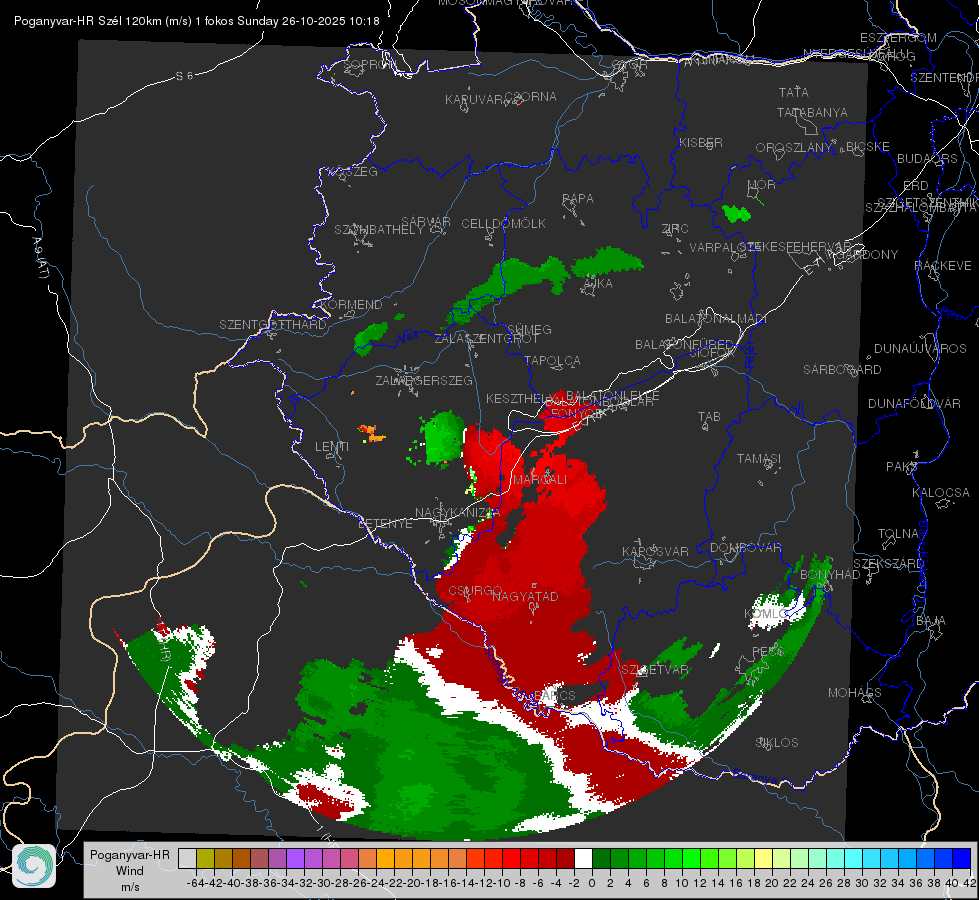
Task: Select the BALATONALMADI label
Action: [x=716, y=319]
